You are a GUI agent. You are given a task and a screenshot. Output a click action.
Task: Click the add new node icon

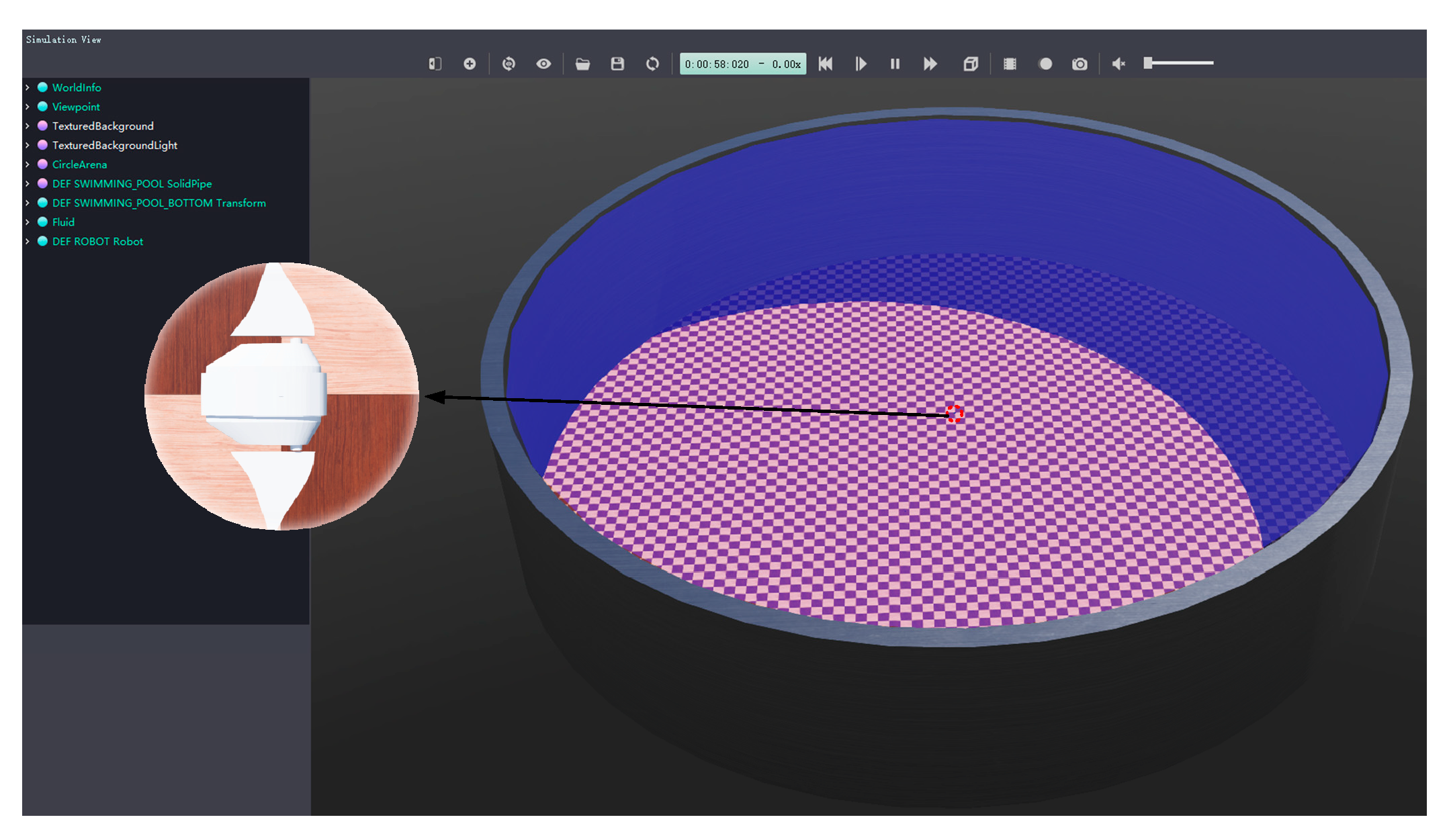[x=470, y=64]
